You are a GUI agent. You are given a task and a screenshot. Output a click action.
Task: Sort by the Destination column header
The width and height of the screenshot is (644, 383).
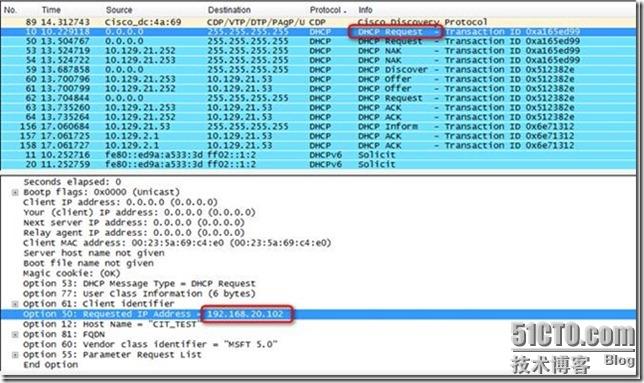pos(229,10)
